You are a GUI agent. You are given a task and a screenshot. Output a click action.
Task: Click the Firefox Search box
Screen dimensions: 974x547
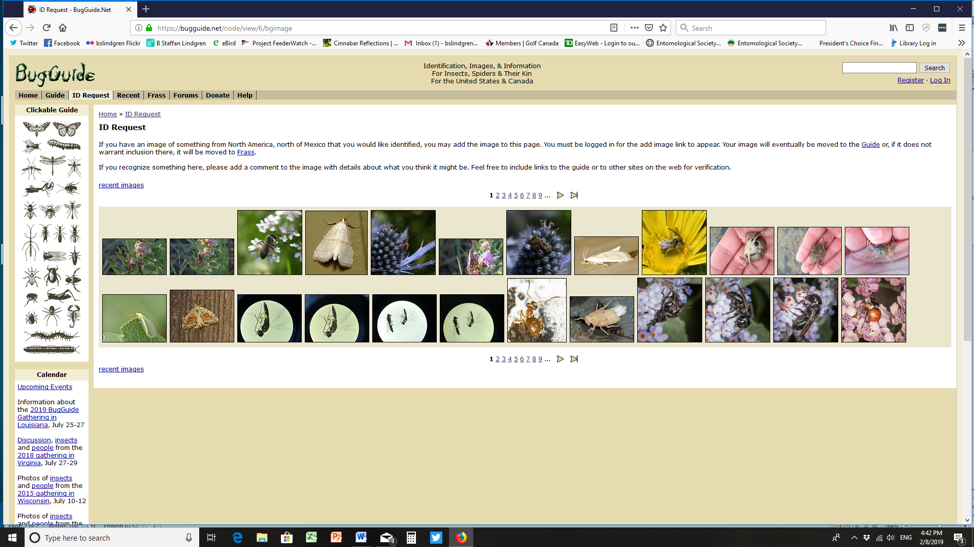pyautogui.click(x=750, y=28)
